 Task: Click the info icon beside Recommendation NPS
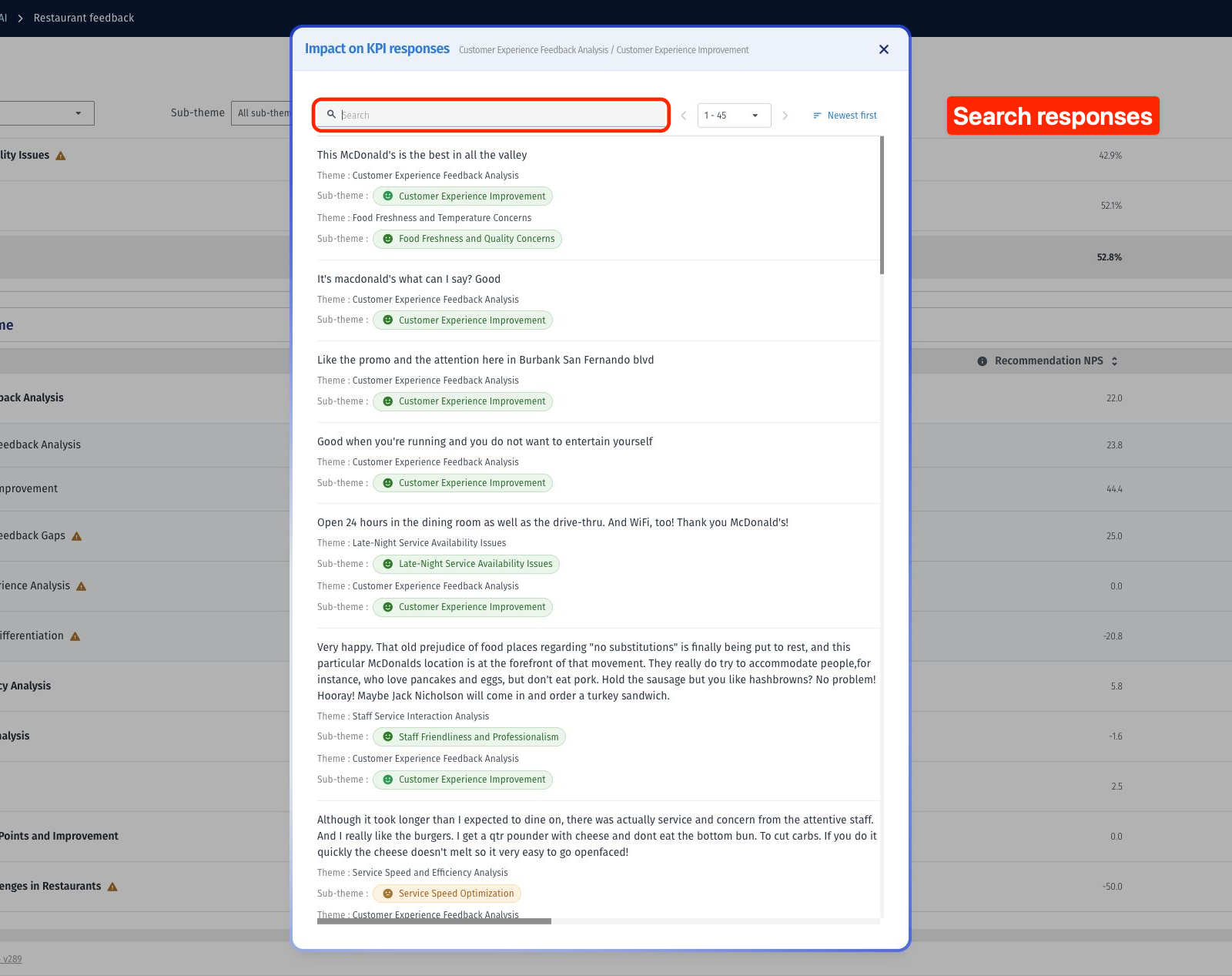click(982, 361)
